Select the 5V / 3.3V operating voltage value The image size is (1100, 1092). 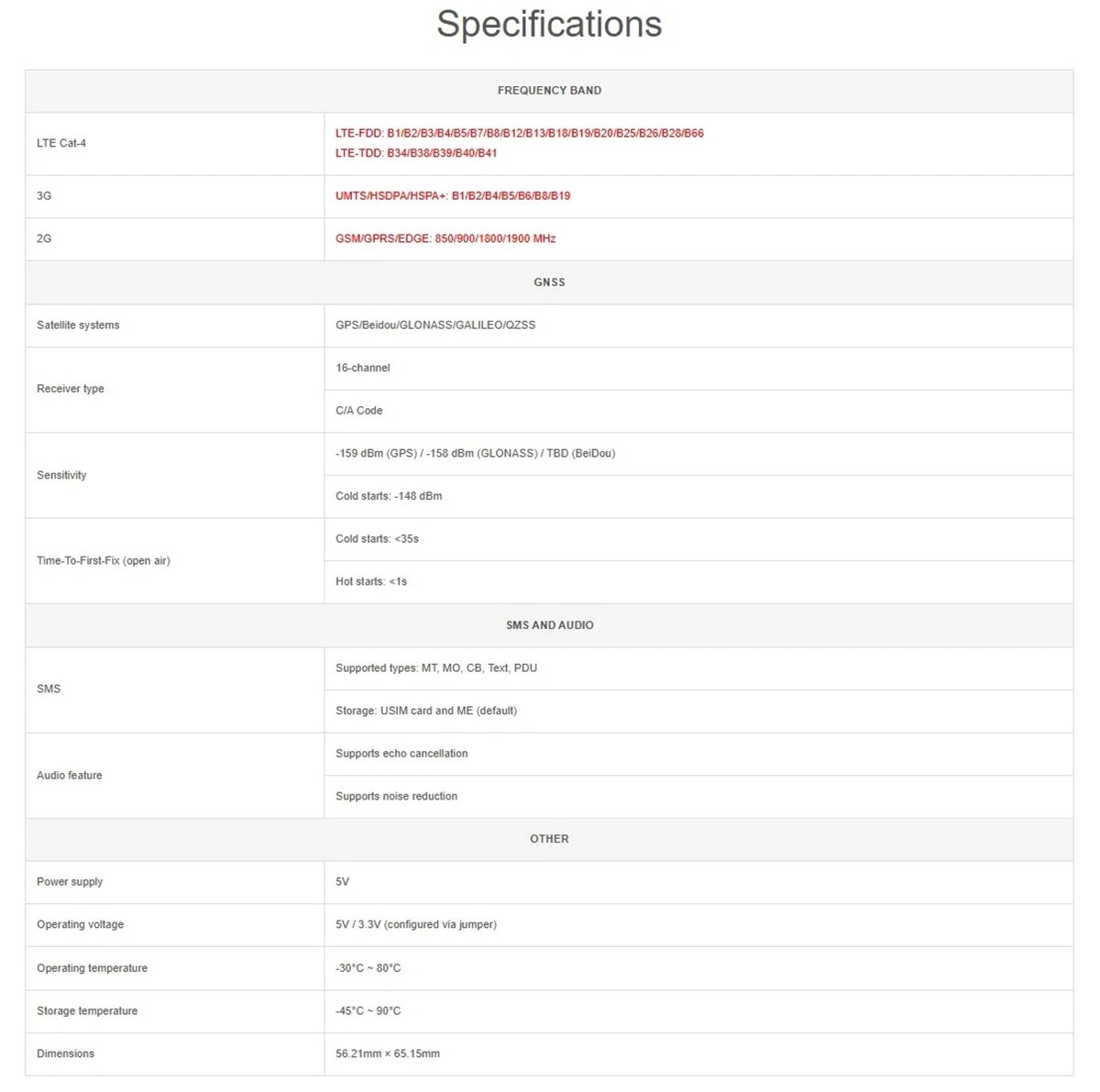416,924
